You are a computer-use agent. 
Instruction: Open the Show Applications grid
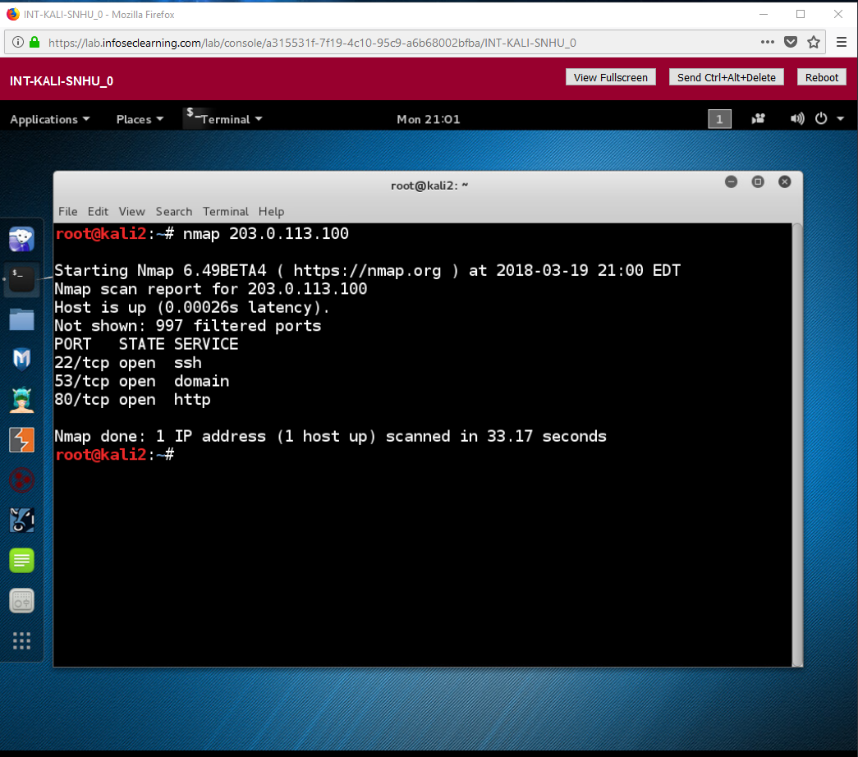coord(22,640)
